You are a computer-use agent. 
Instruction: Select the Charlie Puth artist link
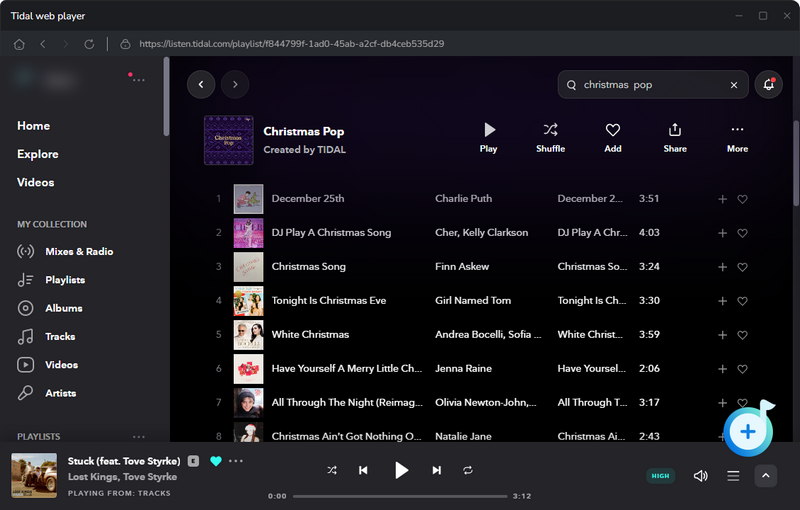pyautogui.click(x=463, y=198)
